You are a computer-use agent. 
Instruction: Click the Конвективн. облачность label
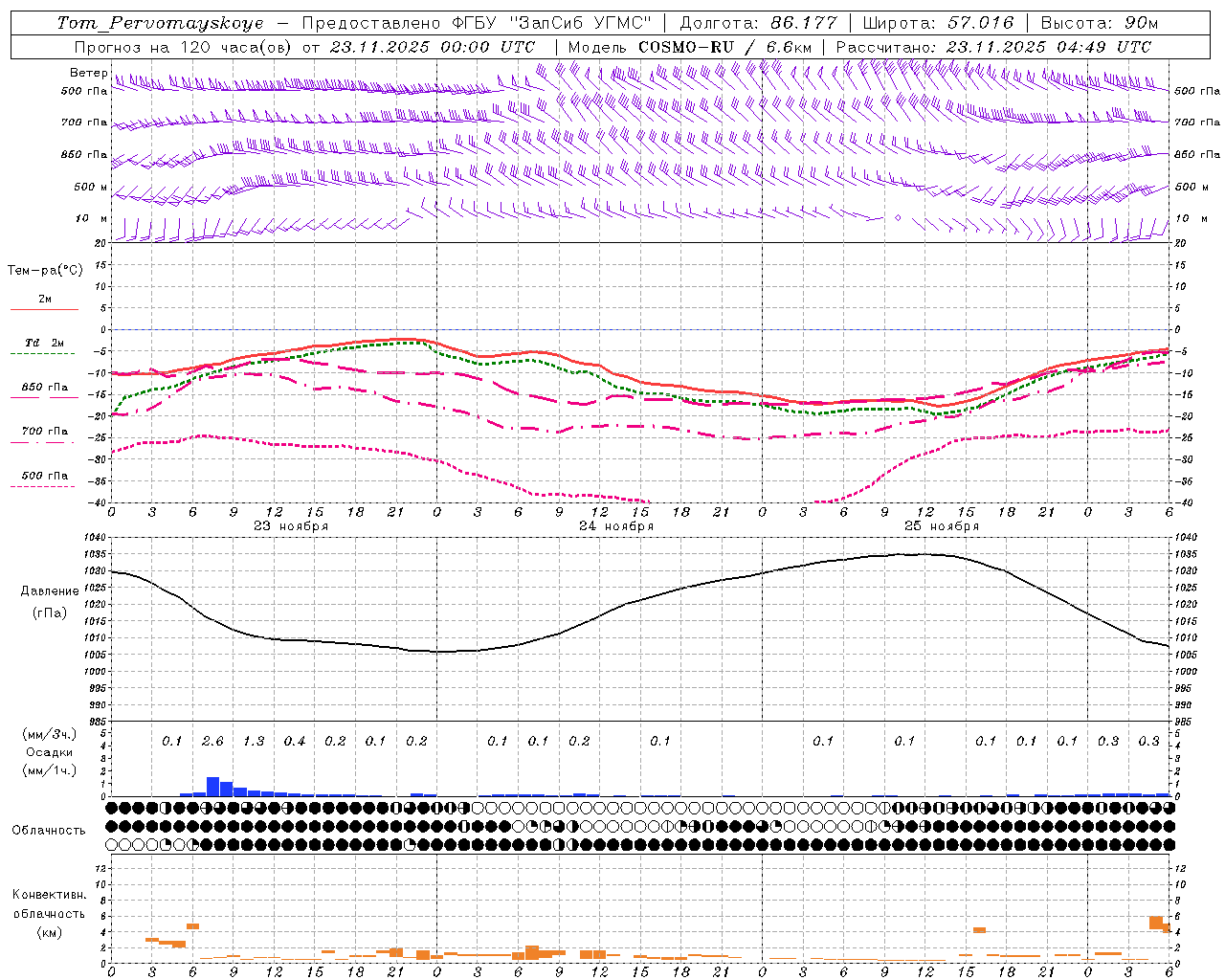pyautogui.click(x=50, y=904)
